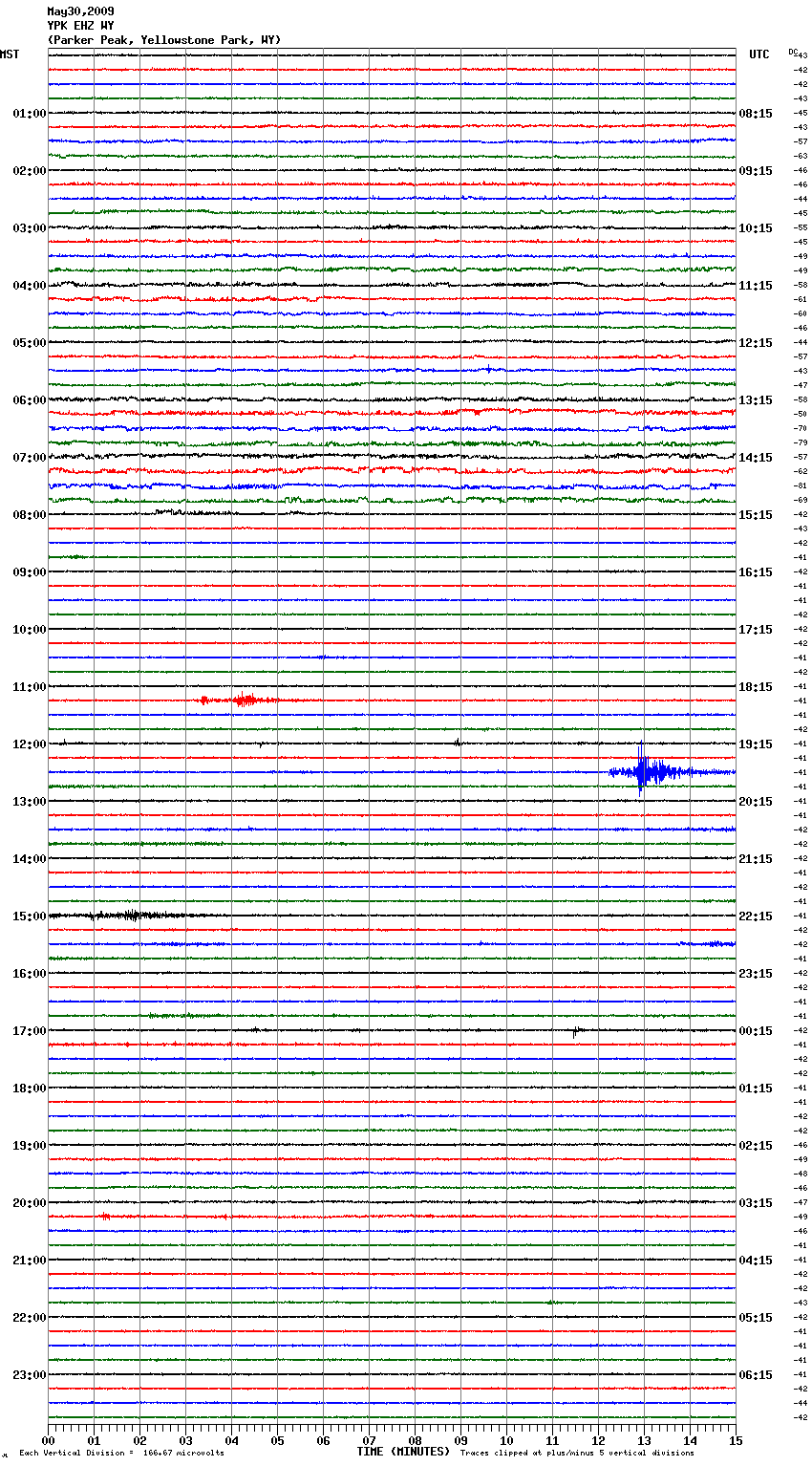Screen dimensions: 812x1466
Task: Click the UTC column header
Action: pyautogui.click(x=759, y=54)
